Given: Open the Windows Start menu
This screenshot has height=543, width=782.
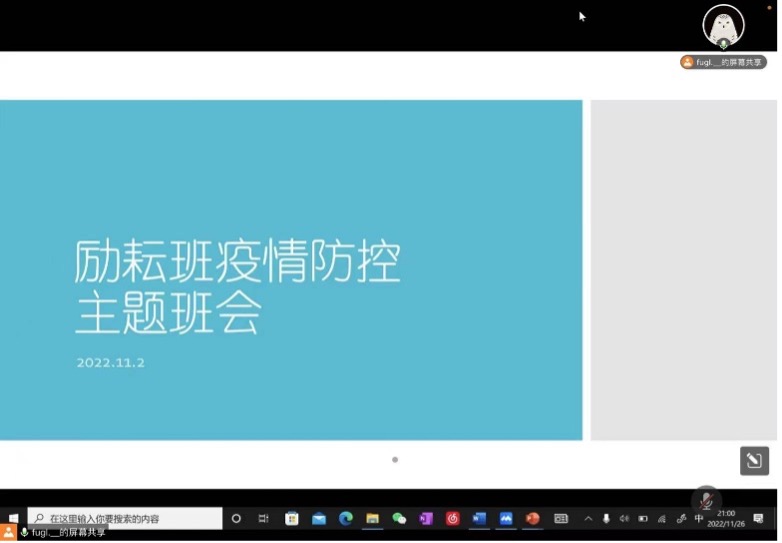Looking at the screenshot, I should [x=13, y=519].
